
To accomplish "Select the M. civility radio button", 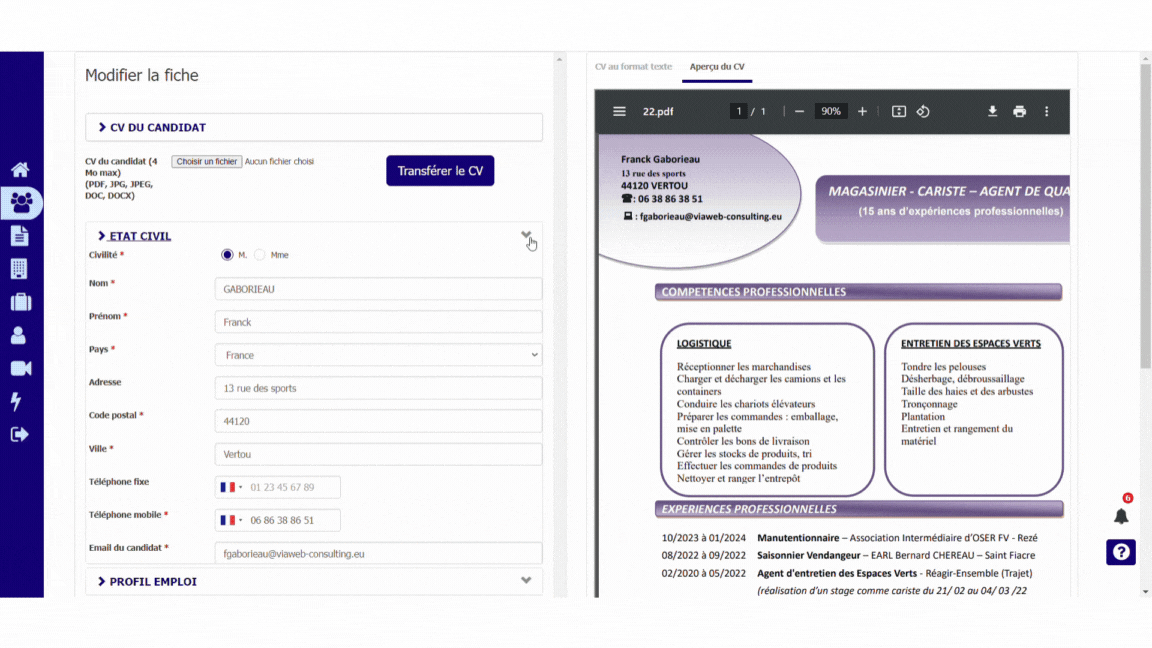I will [227, 255].
